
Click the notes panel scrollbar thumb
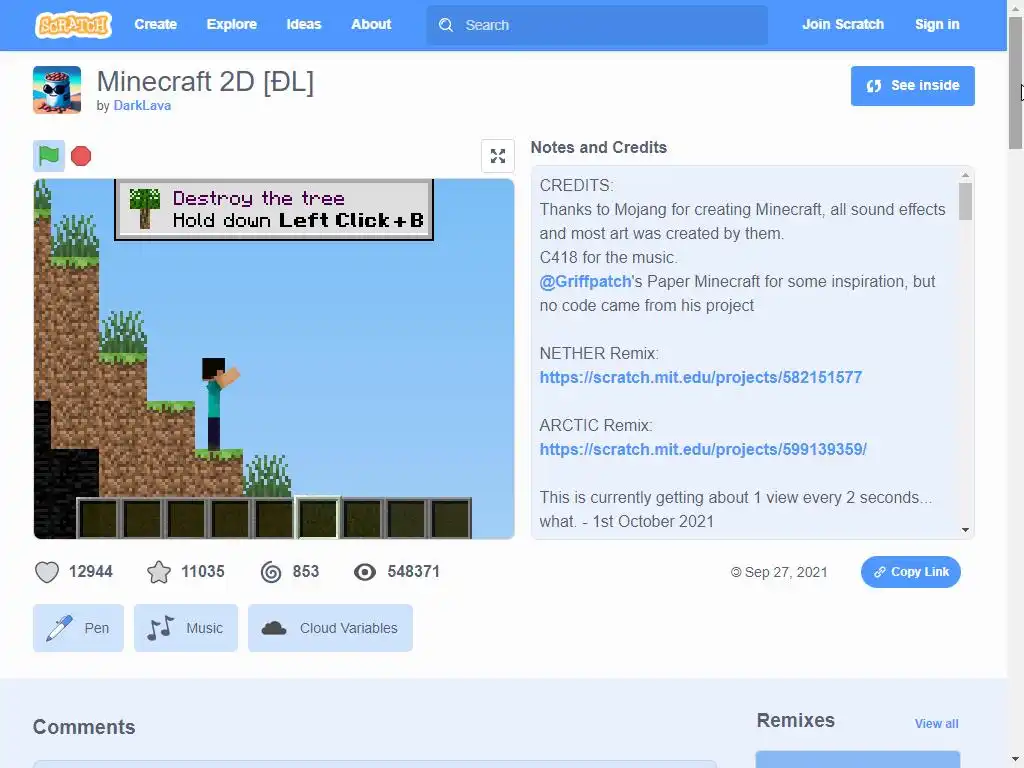965,201
